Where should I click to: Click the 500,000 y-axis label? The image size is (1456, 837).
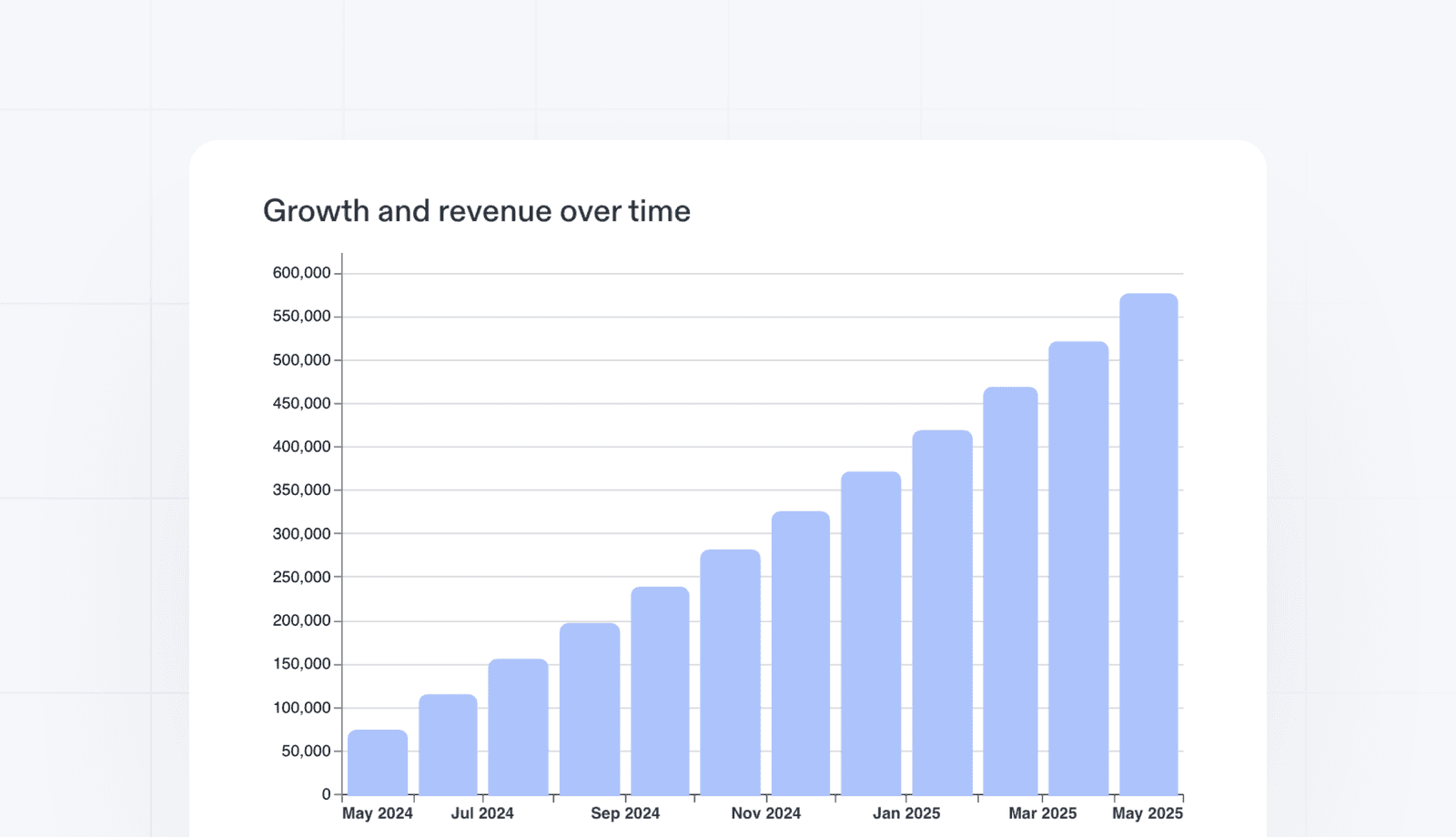301,360
